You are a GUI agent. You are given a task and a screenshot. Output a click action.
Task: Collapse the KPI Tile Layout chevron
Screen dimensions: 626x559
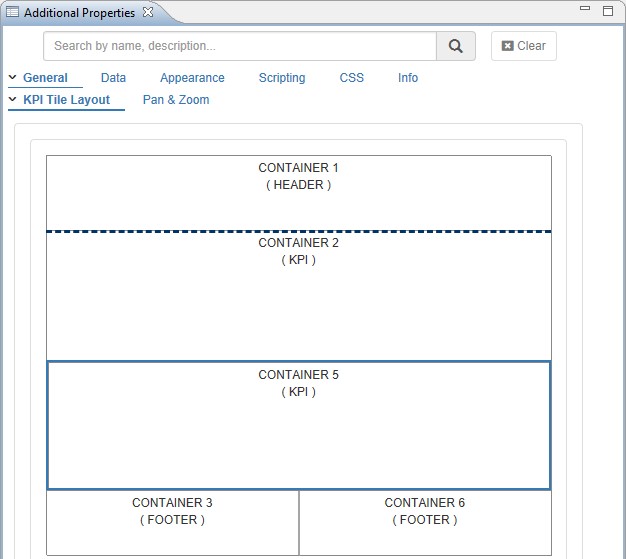pyautogui.click(x=13, y=100)
